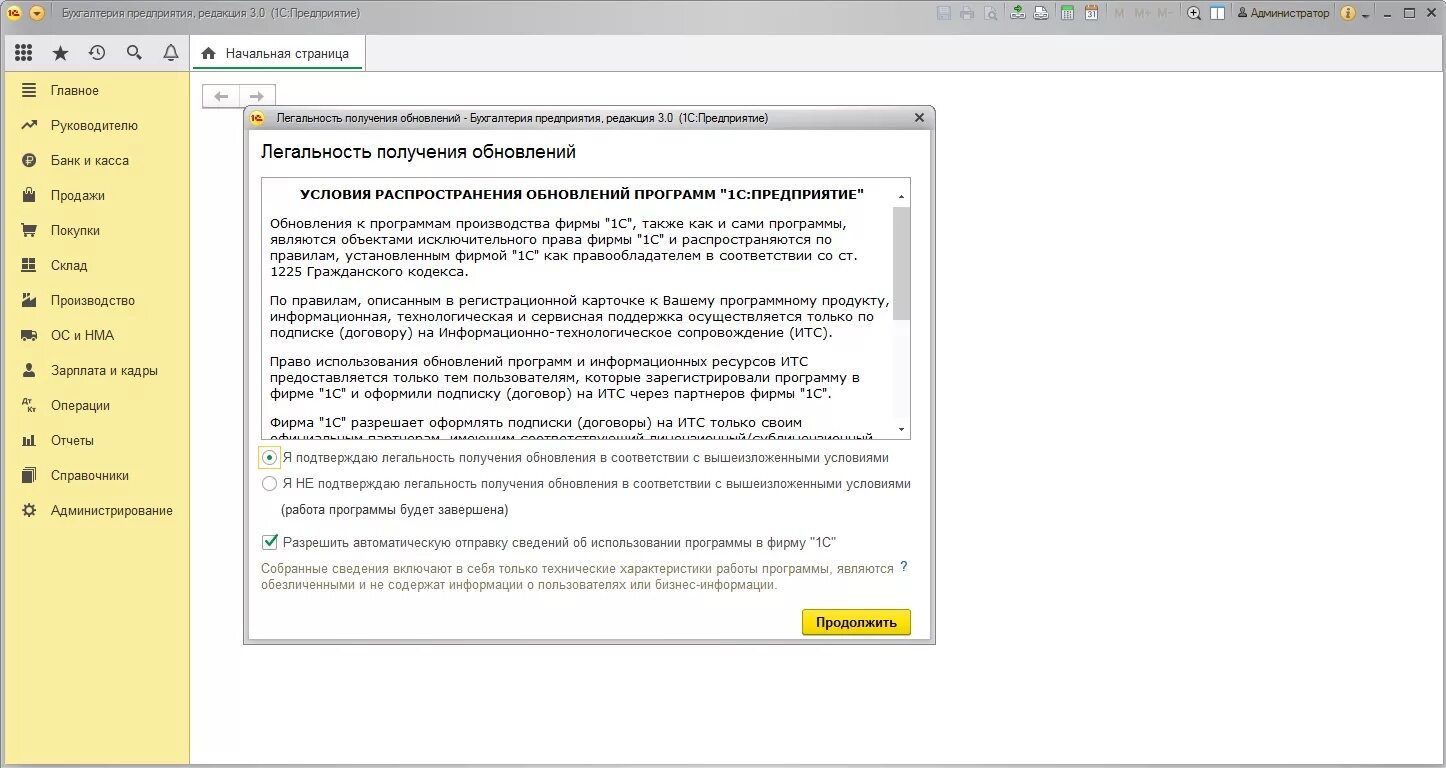Open the Calendar icon
1446x768 pixels.
tap(1091, 13)
